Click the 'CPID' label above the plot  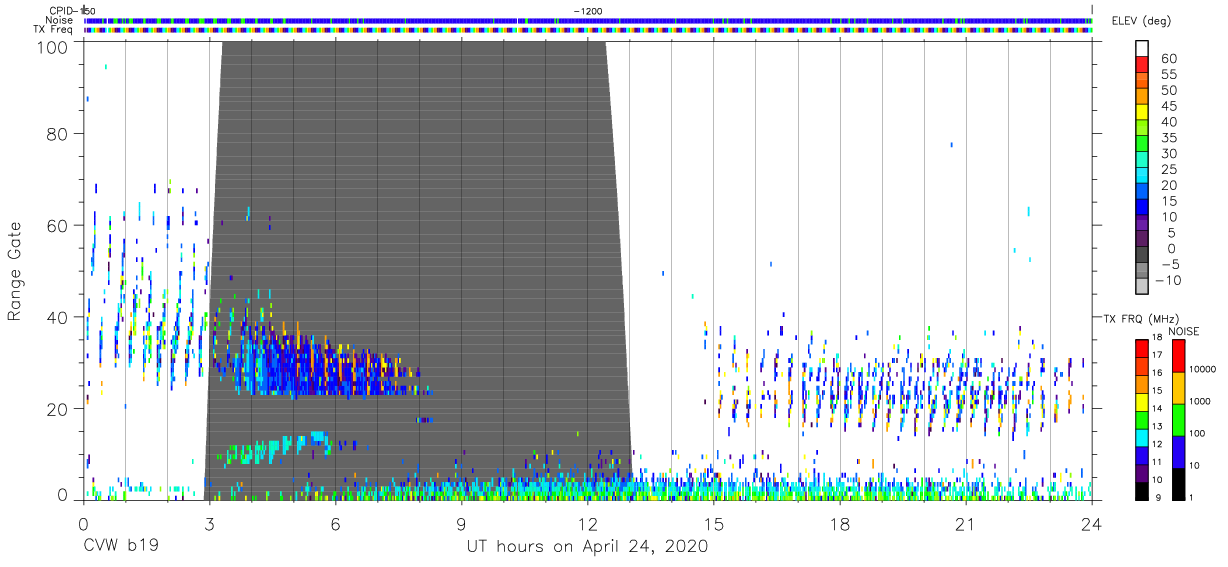[x=61, y=11]
